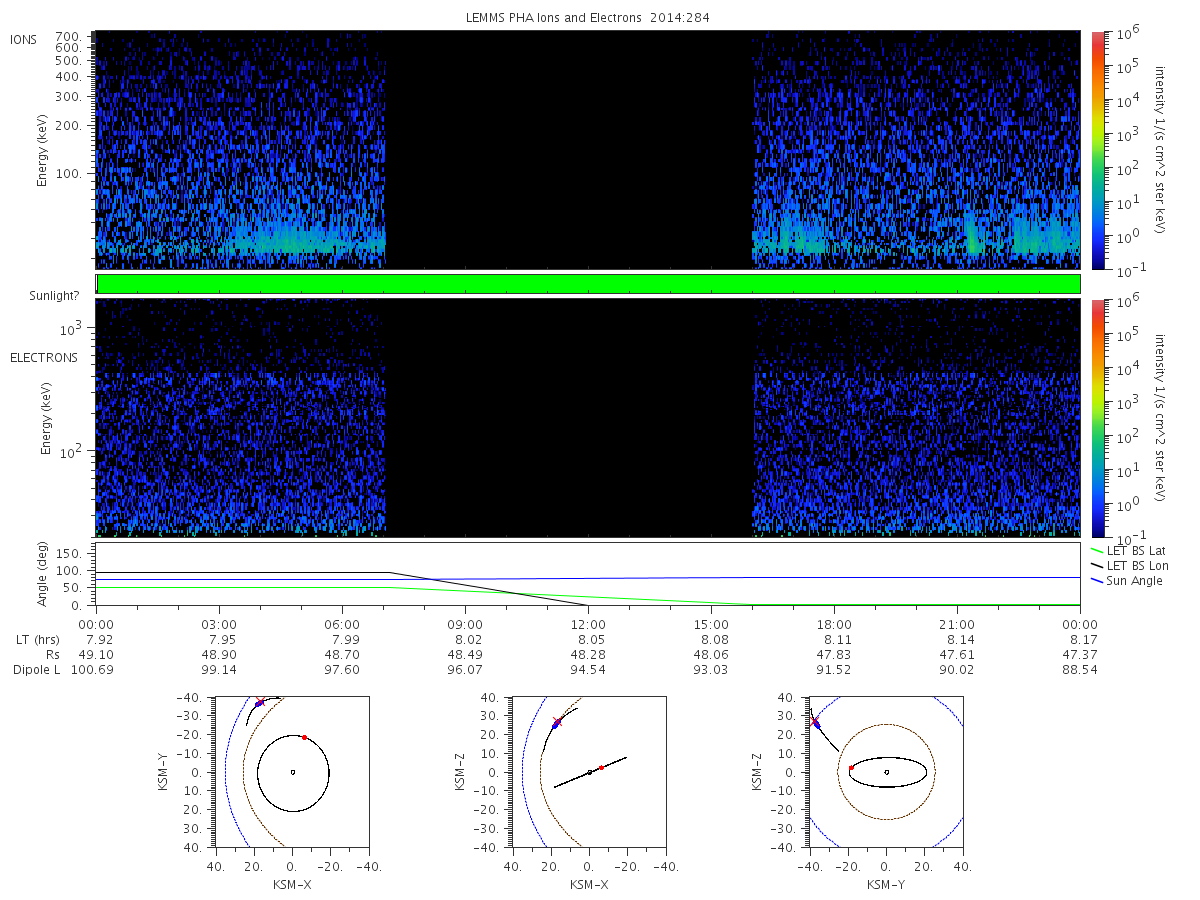Screen dimensions: 1200x900
Task: Click the Dipole L row label
Action: point(37,669)
